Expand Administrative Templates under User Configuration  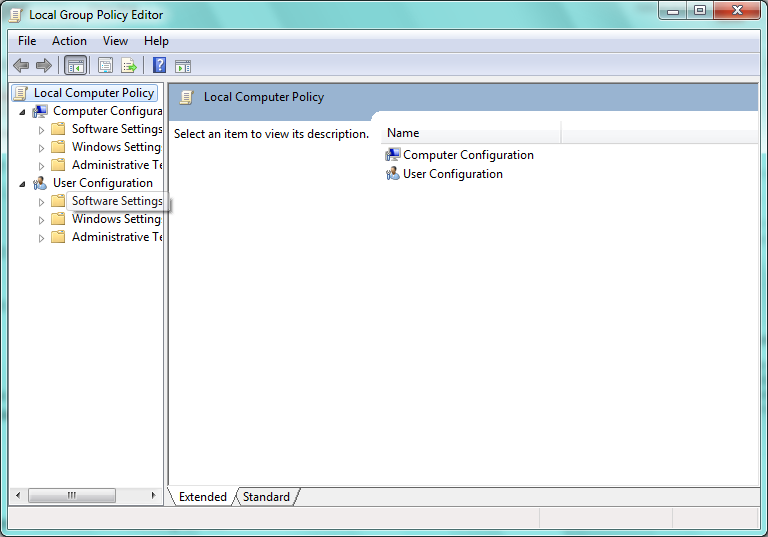click(42, 238)
